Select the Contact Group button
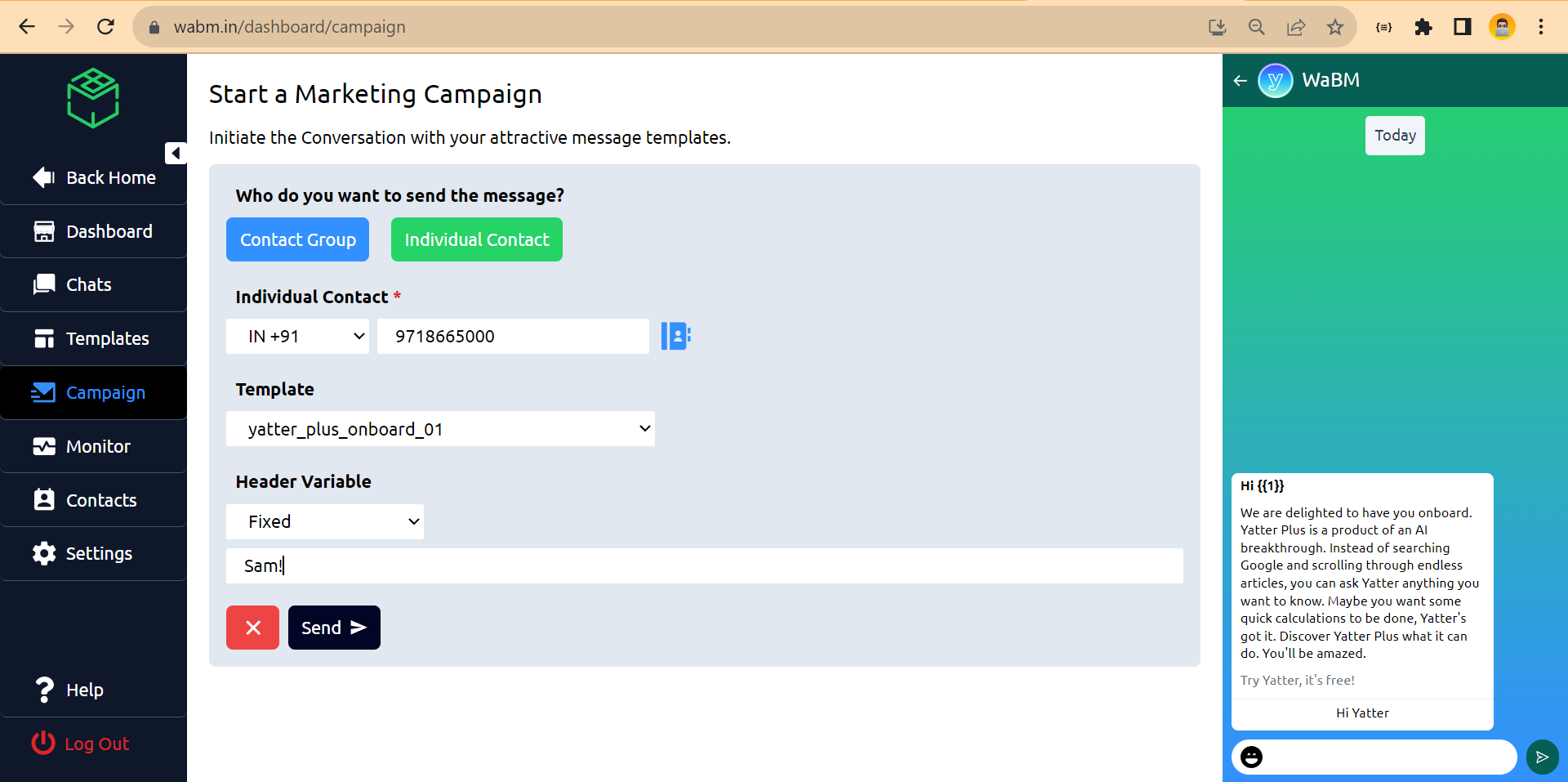Image resolution: width=1568 pixels, height=782 pixels. pyautogui.click(x=297, y=239)
